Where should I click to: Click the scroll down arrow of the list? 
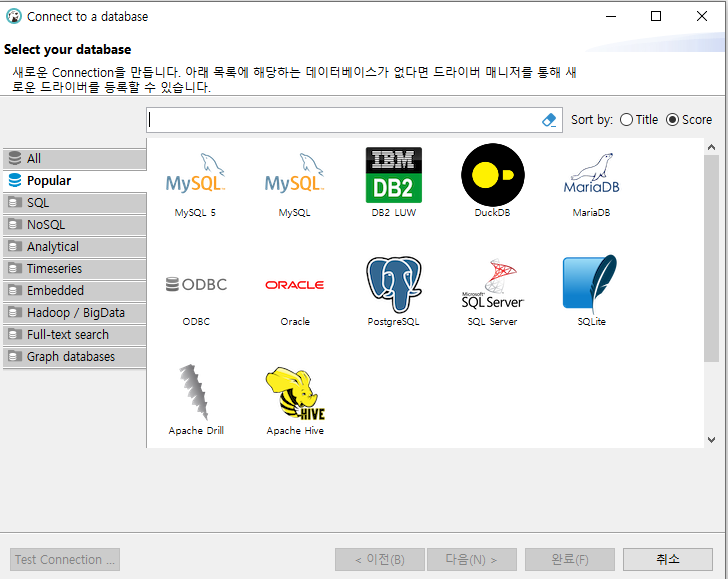click(711, 440)
